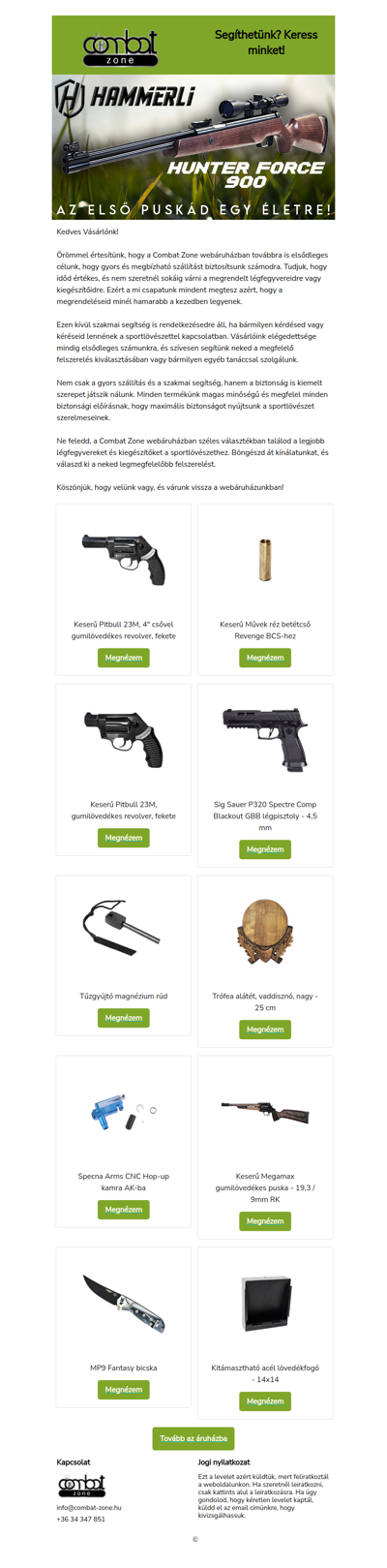Click the Combat Zone logo in header
This screenshot has width=387, height=1568.
tap(121, 46)
